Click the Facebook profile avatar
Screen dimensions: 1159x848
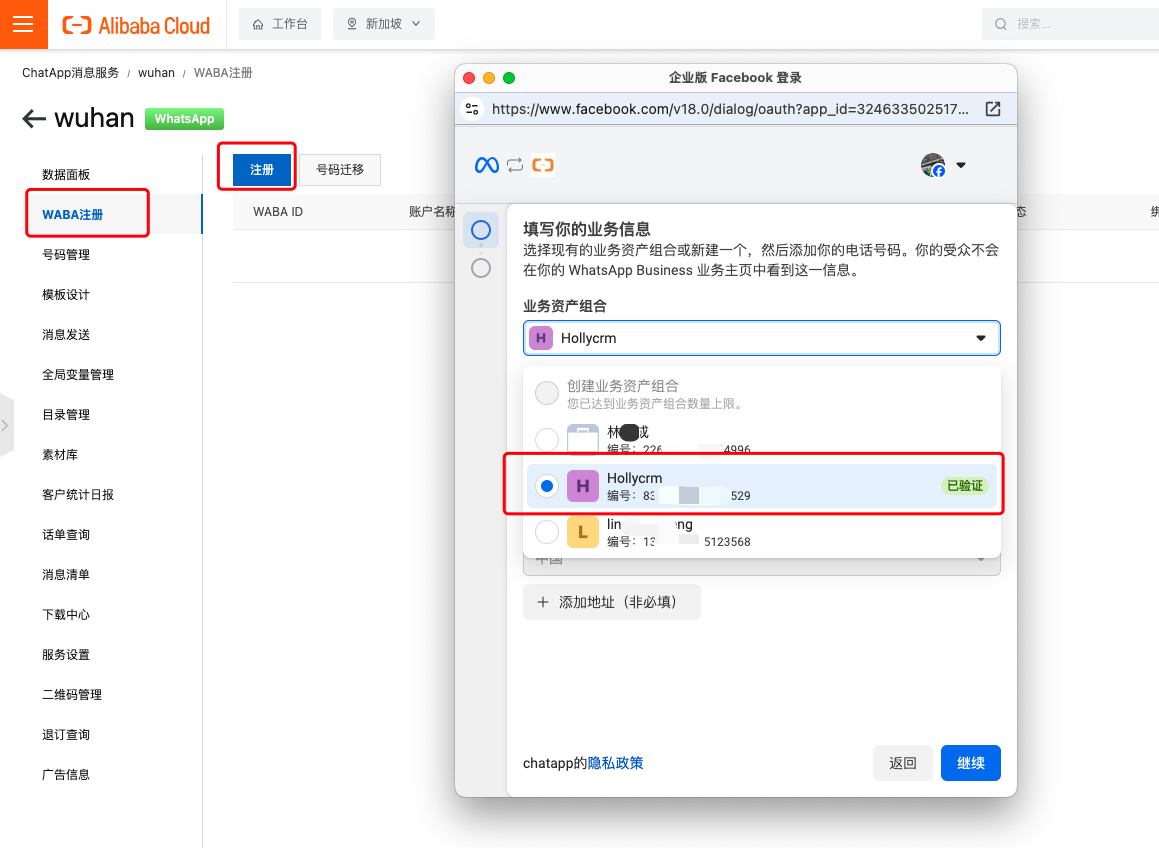tap(933, 165)
